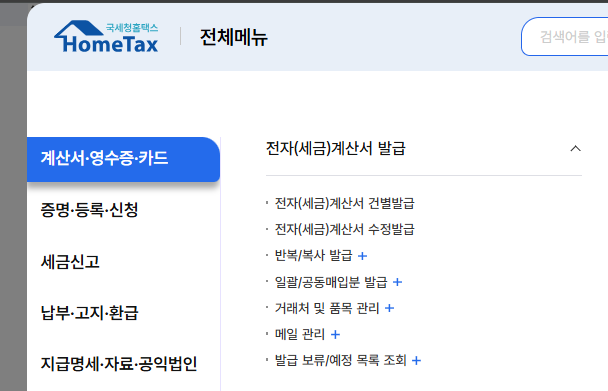Click the HomeTax logo
Screen dimensions: 608x391
tap(106, 36)
